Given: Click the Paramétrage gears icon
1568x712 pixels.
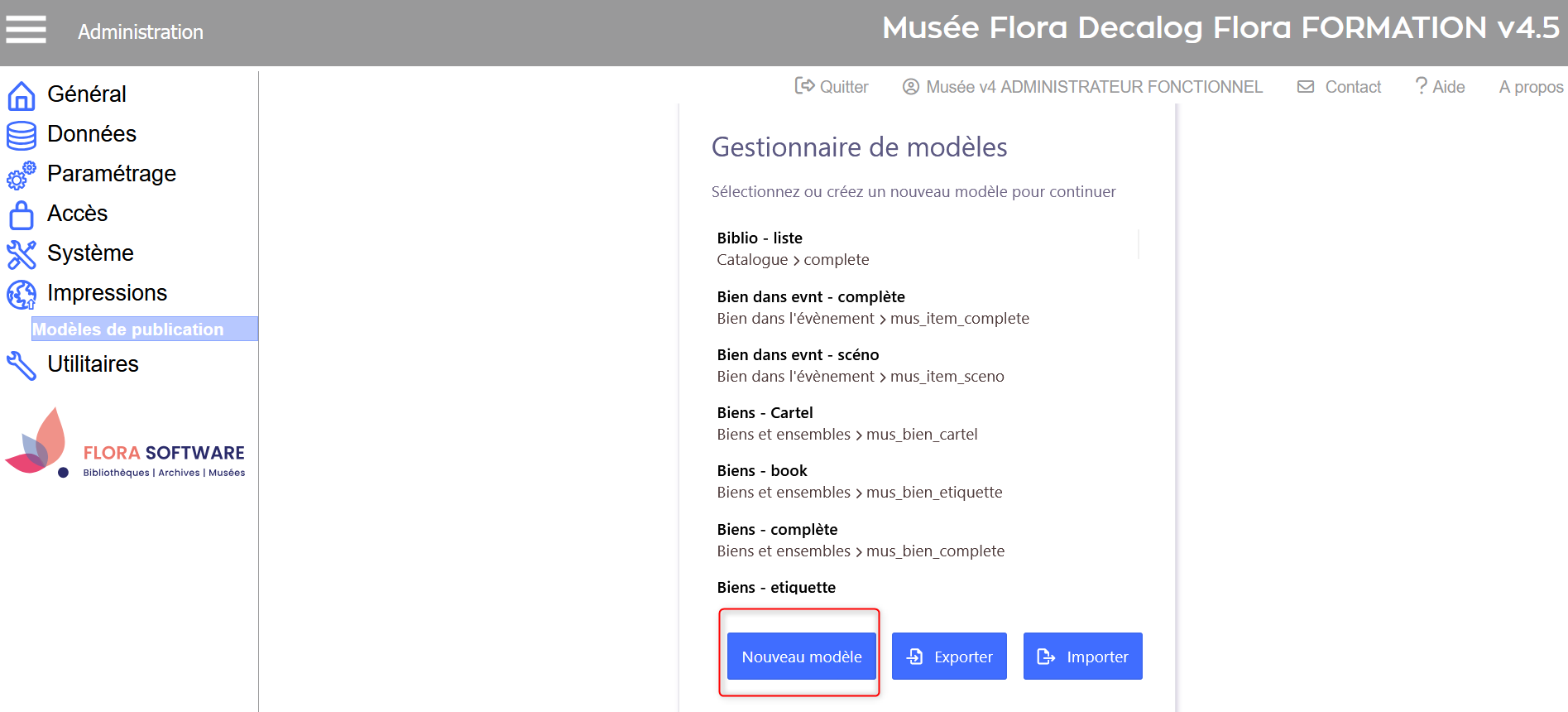Looking at the screenshot, I should coord(22,175).
